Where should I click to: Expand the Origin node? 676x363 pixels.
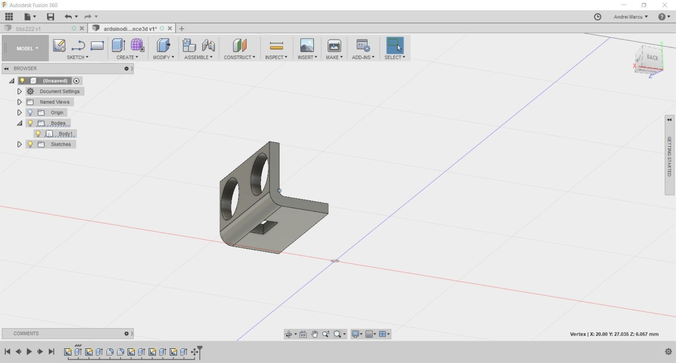pos(19,113)
